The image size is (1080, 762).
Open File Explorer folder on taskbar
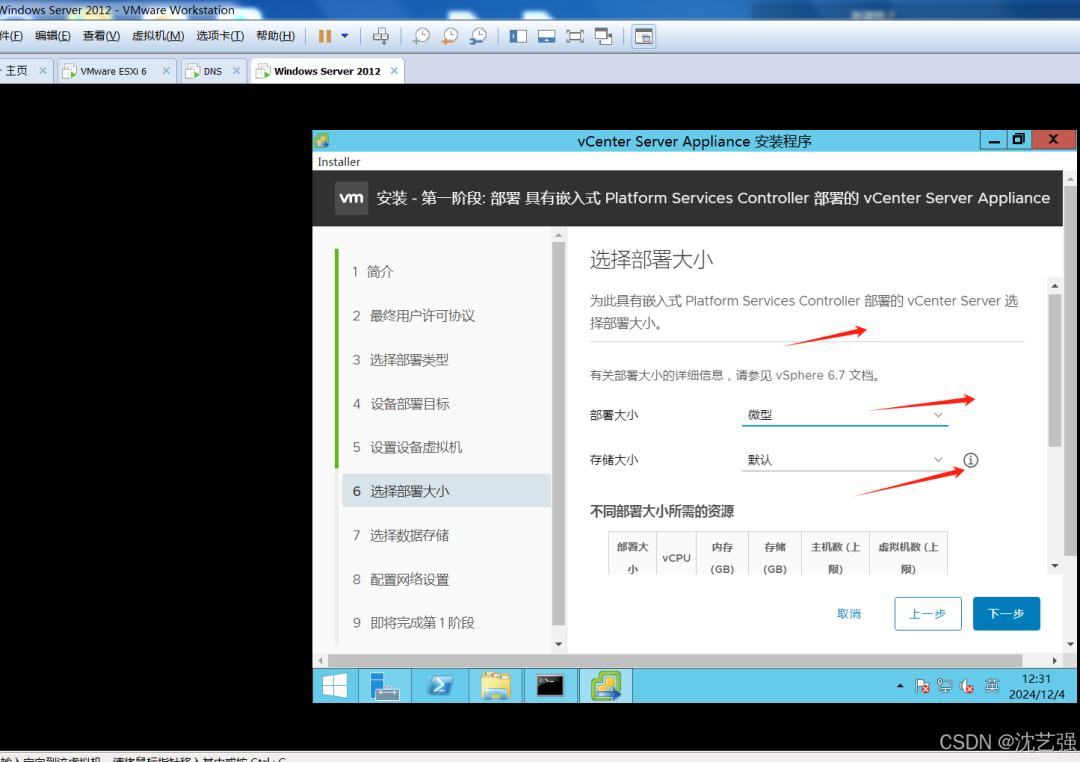pyautogui.click(x=495, y=686)
